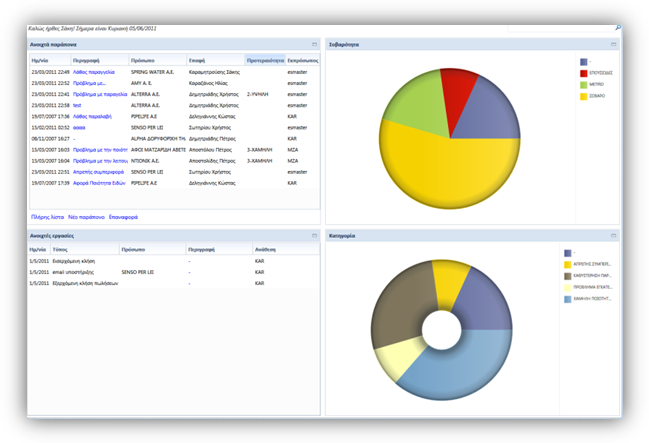Image resolution: width=649 pixels, height=443 pixels.
Task: Click SENSO PER LEI in open tasks table
Action: coord(137,272)
